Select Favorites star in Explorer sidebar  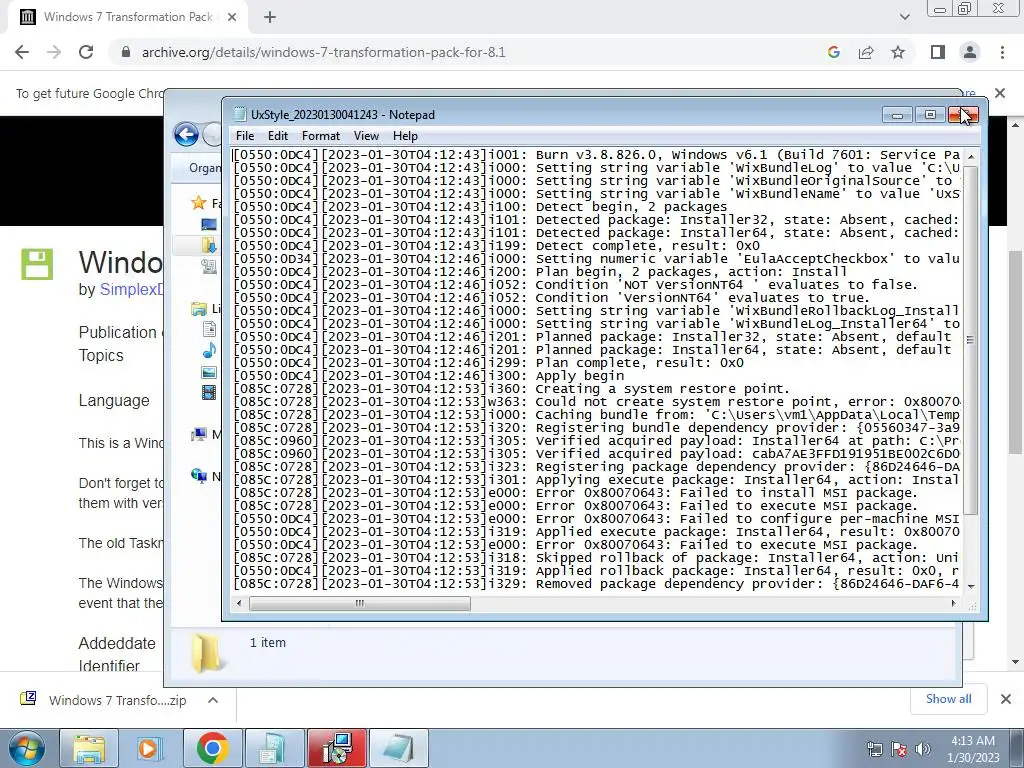tap(199, 202)
